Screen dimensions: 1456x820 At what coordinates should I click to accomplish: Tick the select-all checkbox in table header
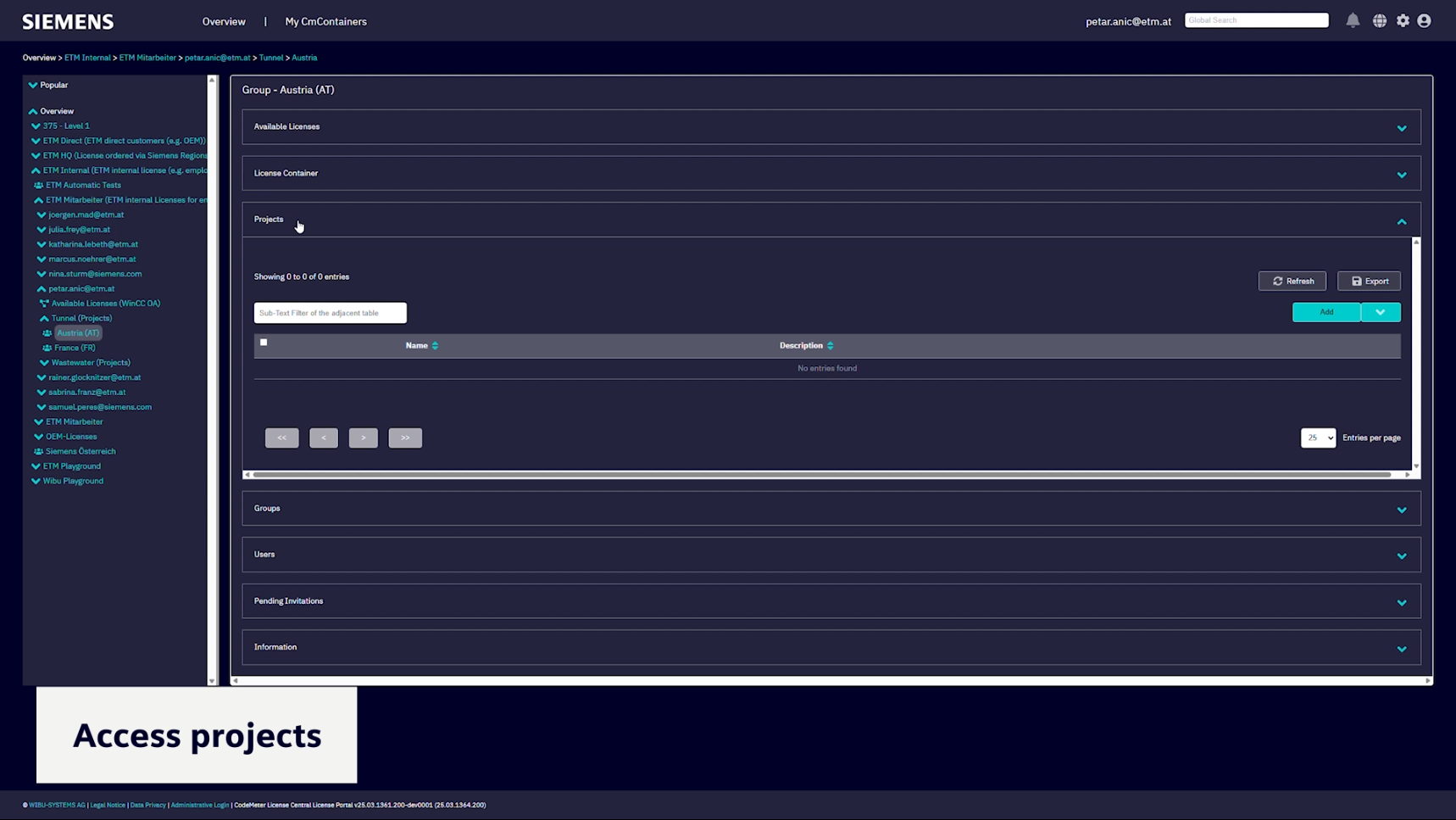pos(264,343)
